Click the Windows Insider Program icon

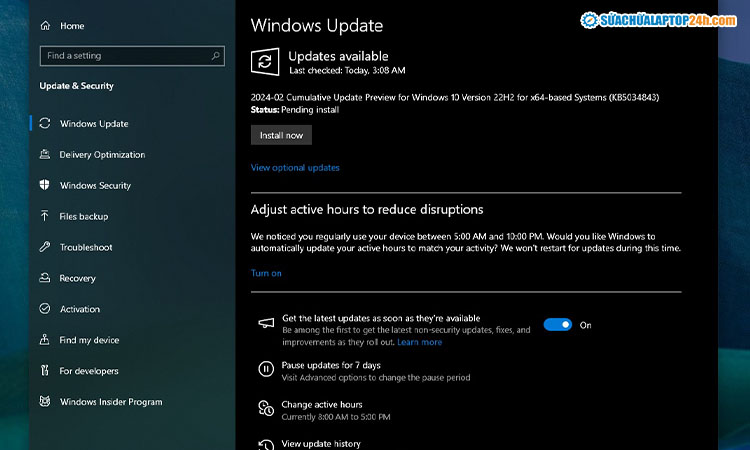coord(45,402)
